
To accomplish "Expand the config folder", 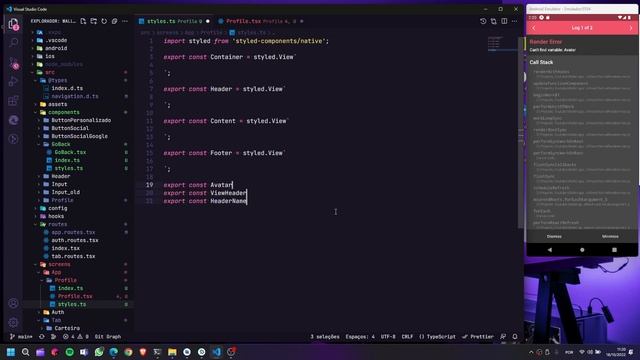I will click(x=58, y=208).
